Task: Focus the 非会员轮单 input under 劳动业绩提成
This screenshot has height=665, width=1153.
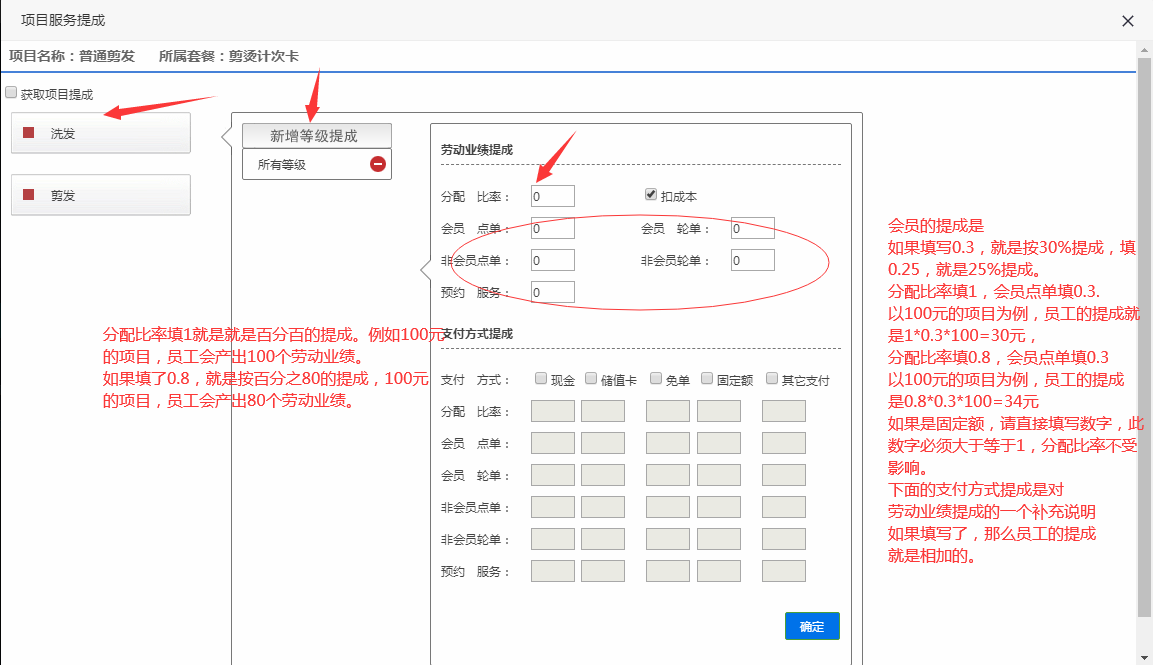Action: click(752, 261)
